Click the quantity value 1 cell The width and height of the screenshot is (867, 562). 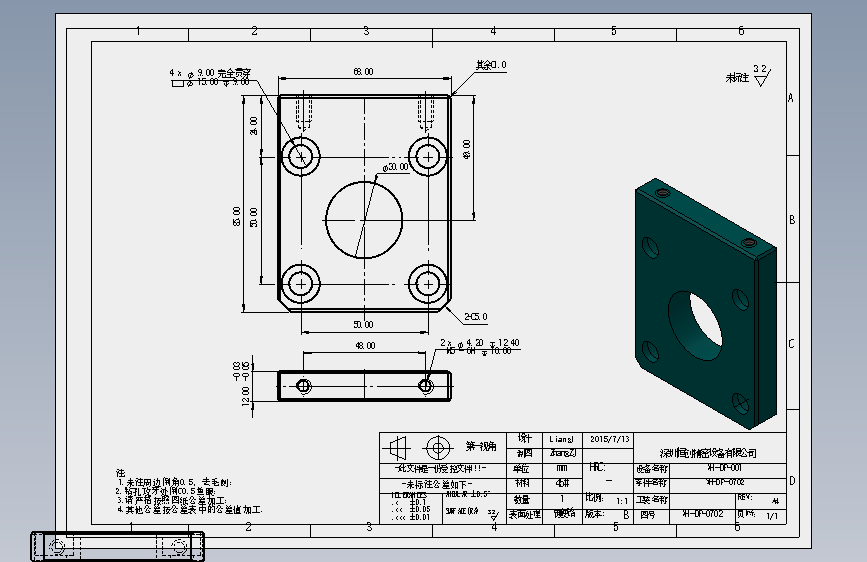pos(562,499)
